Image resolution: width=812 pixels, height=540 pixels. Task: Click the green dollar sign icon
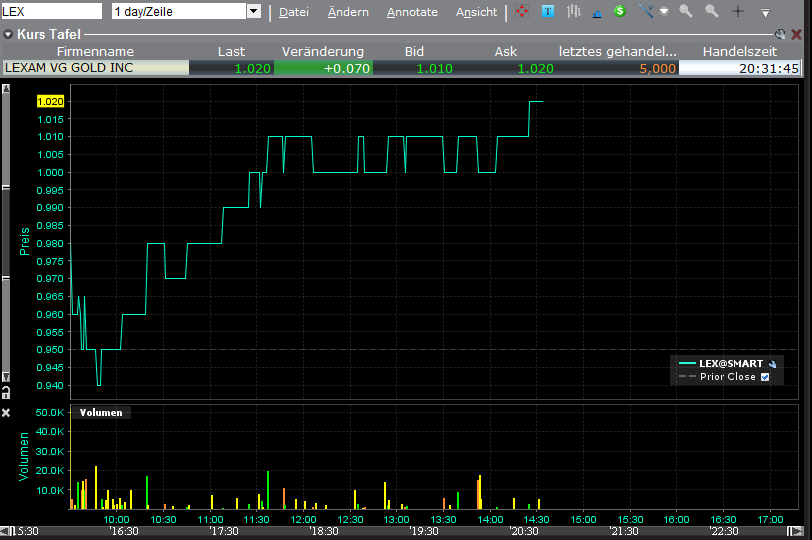[x=620, y=12]
